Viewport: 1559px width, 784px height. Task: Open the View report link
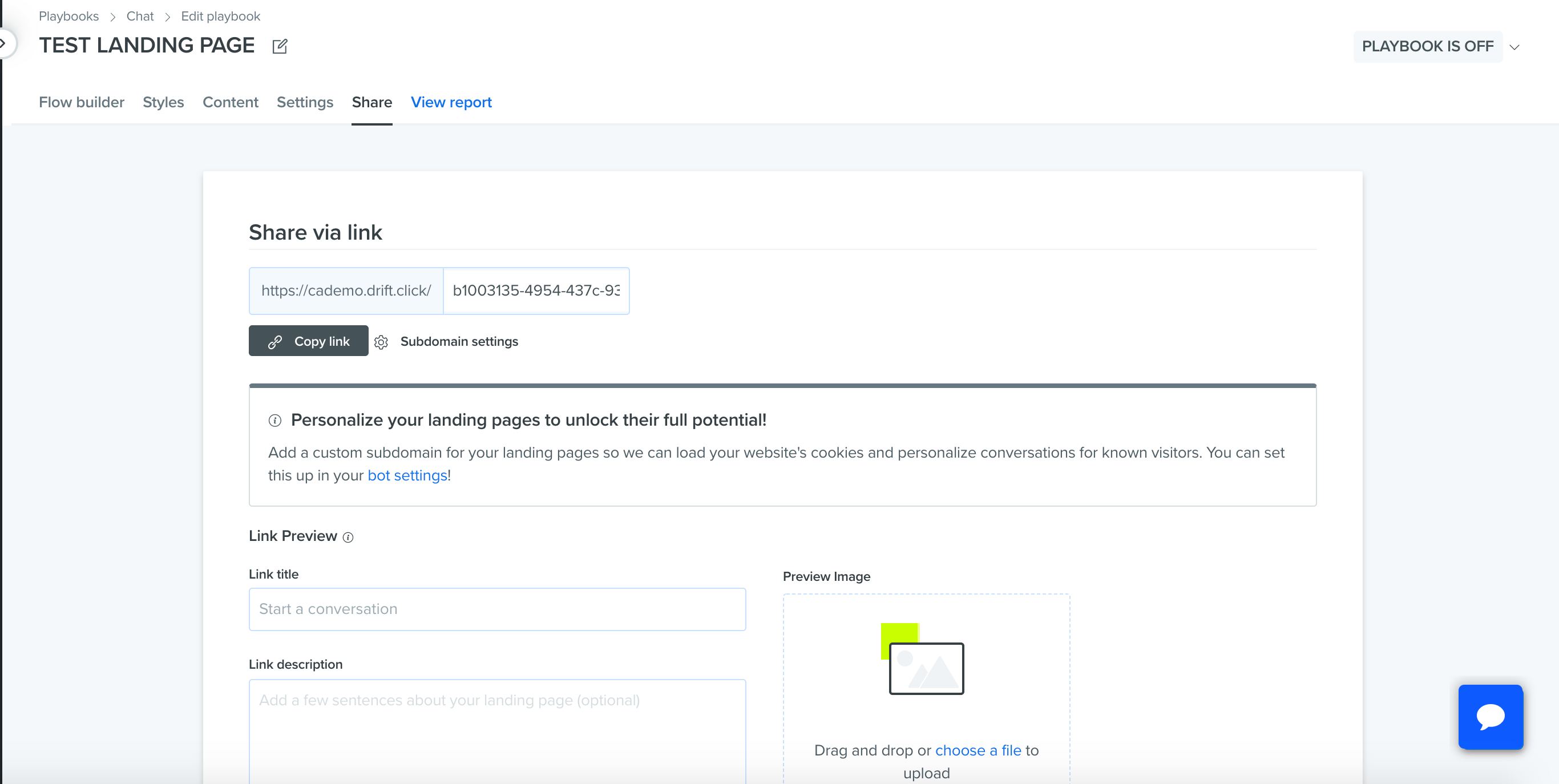tap(451, 102)
